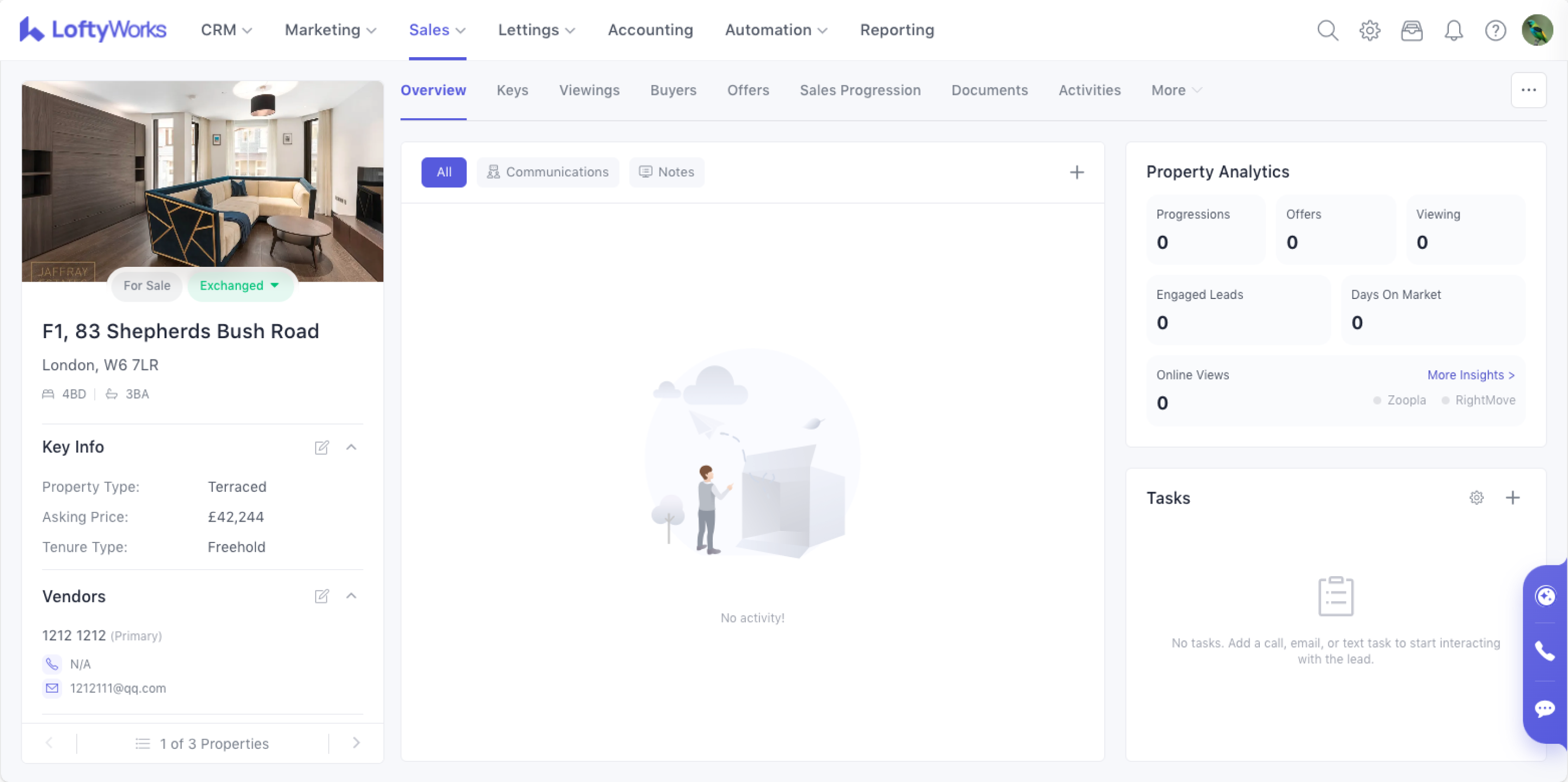Open the Lettings menu

[x=536, y=30]
